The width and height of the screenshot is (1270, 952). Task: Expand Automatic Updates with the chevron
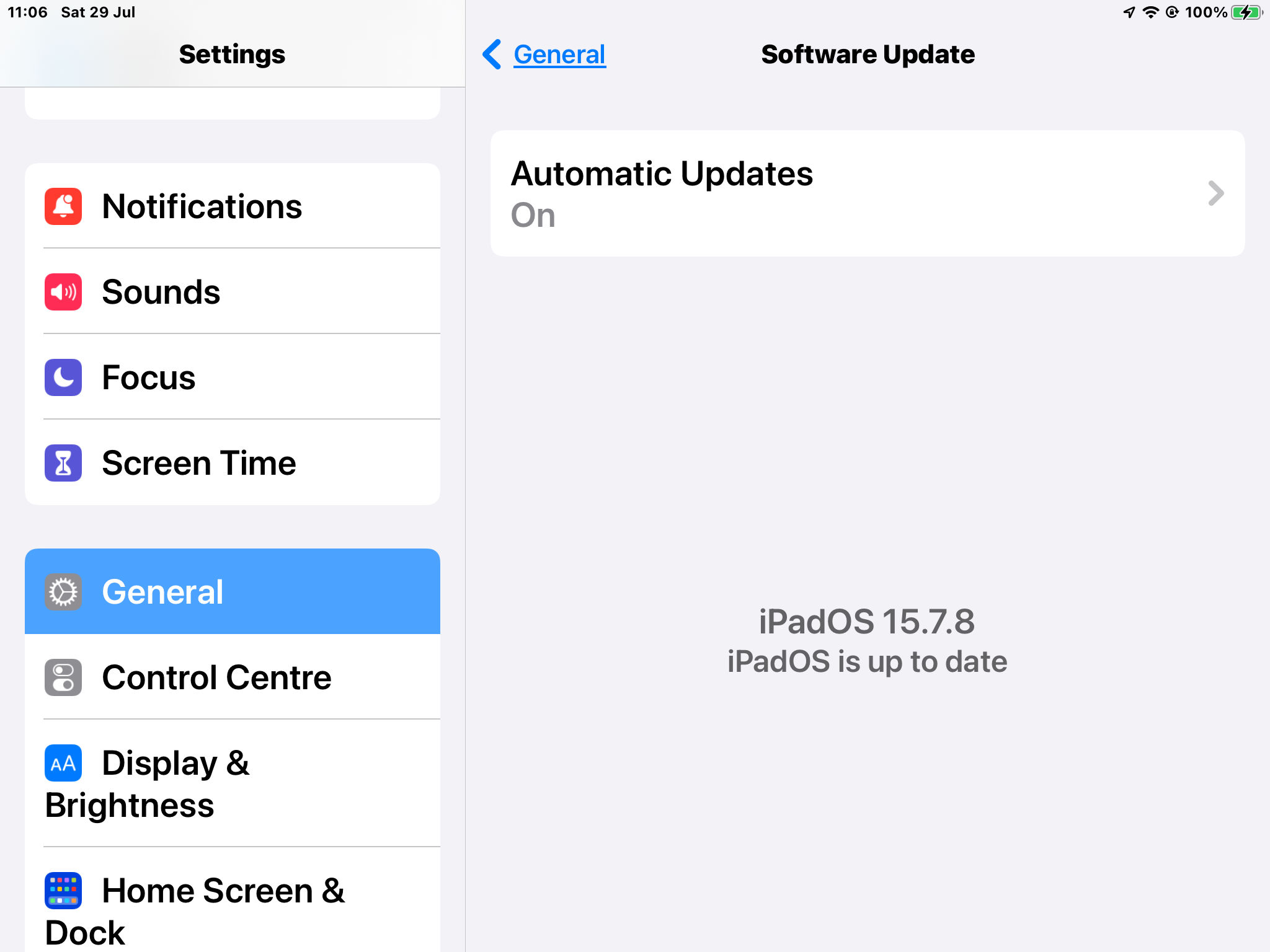point(1216,193)
